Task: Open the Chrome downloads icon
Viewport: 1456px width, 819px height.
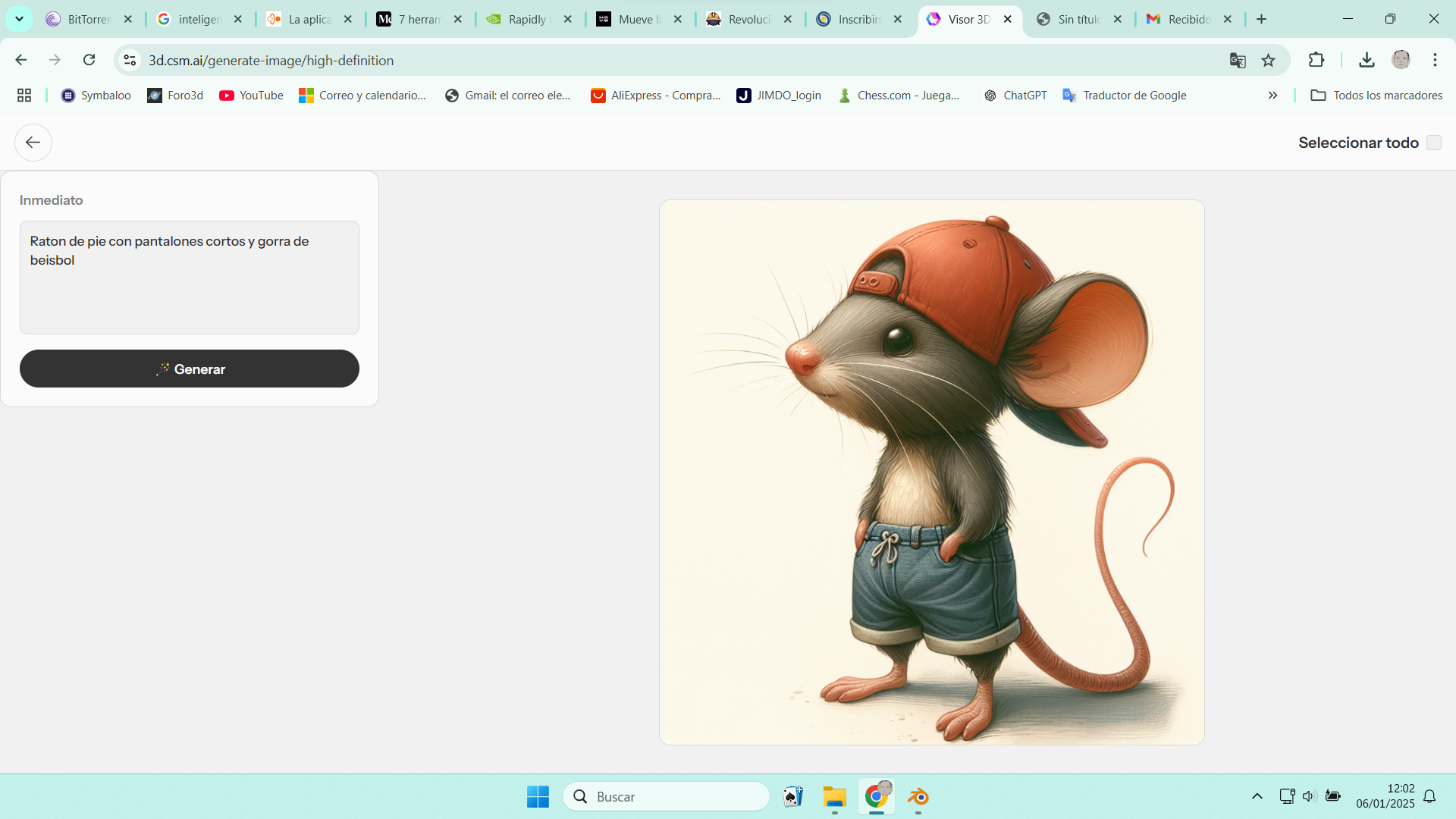Action: tap(1367, 61)
